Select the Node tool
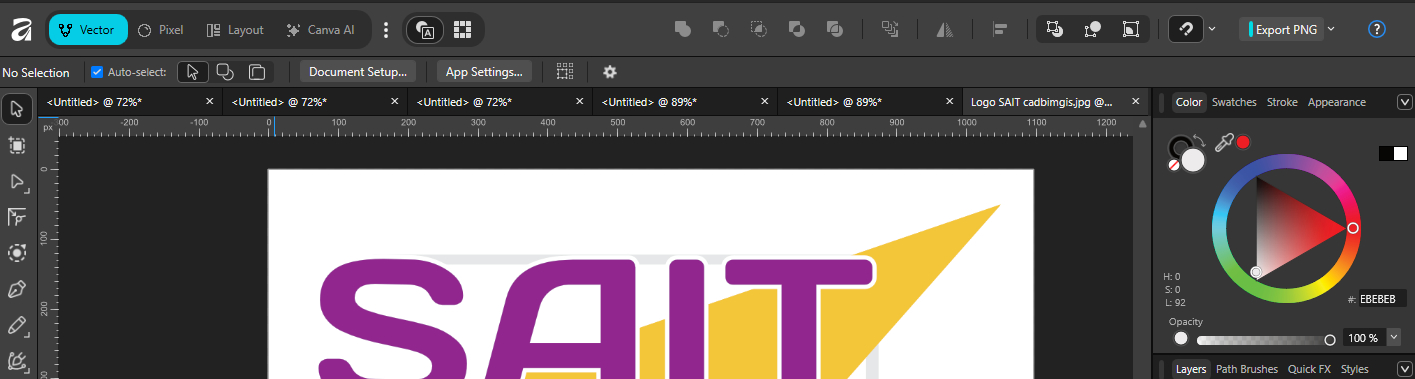 click(17, 181)
